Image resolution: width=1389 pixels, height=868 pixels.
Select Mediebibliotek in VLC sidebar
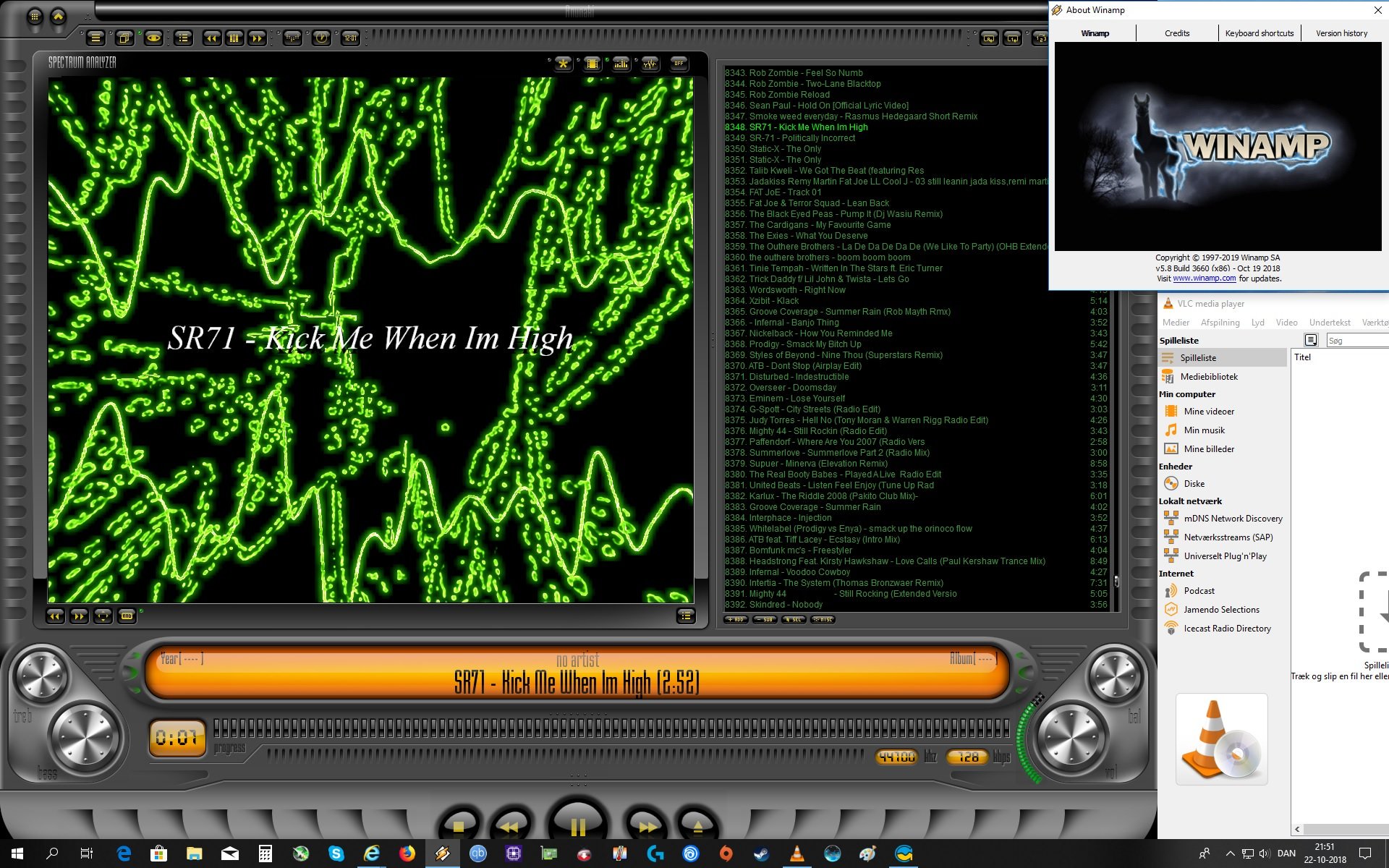click(1208, 377)
